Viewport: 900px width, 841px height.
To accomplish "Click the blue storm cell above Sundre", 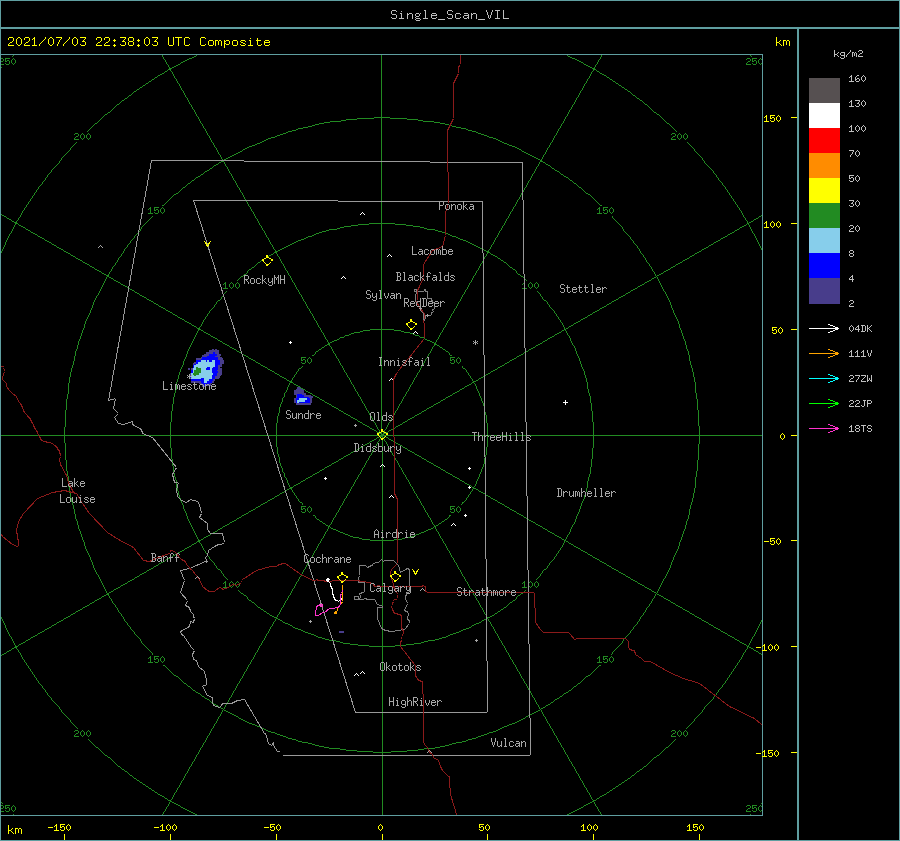I will click(302, 397).
